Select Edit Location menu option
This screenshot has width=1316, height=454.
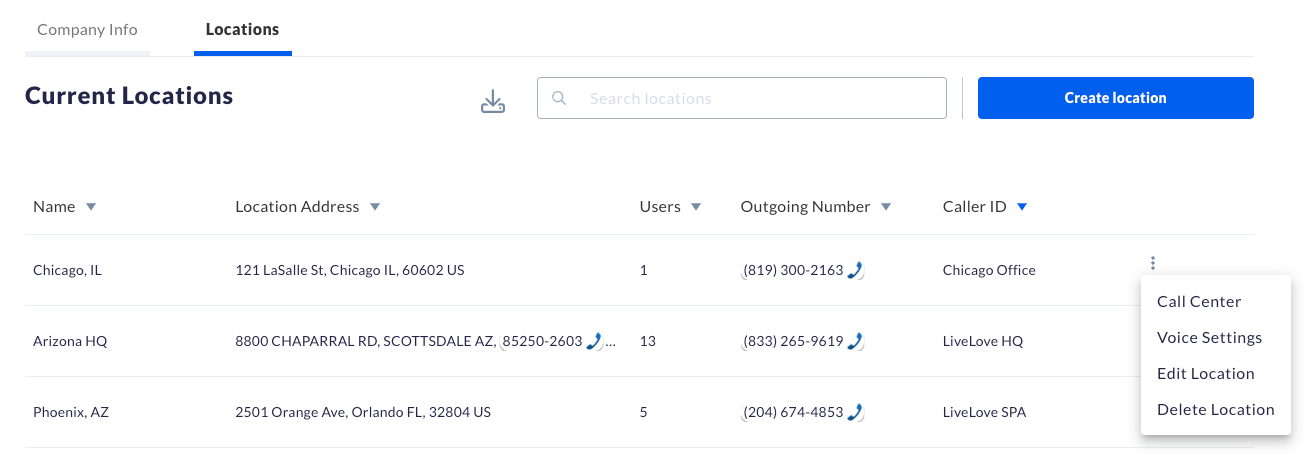(x=1205, y=373)
